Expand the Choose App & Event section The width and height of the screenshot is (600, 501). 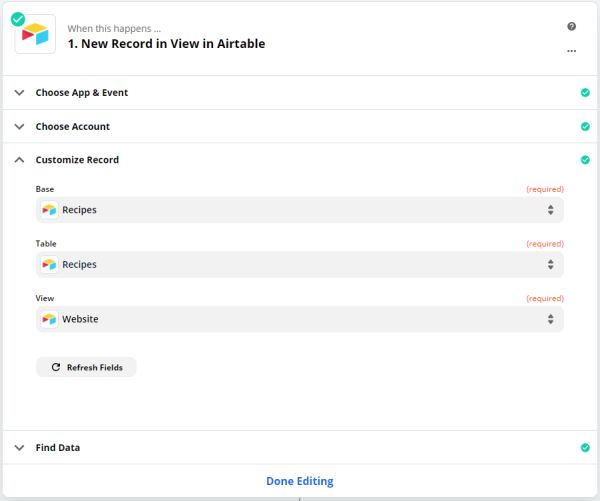[x=300, y=93]
